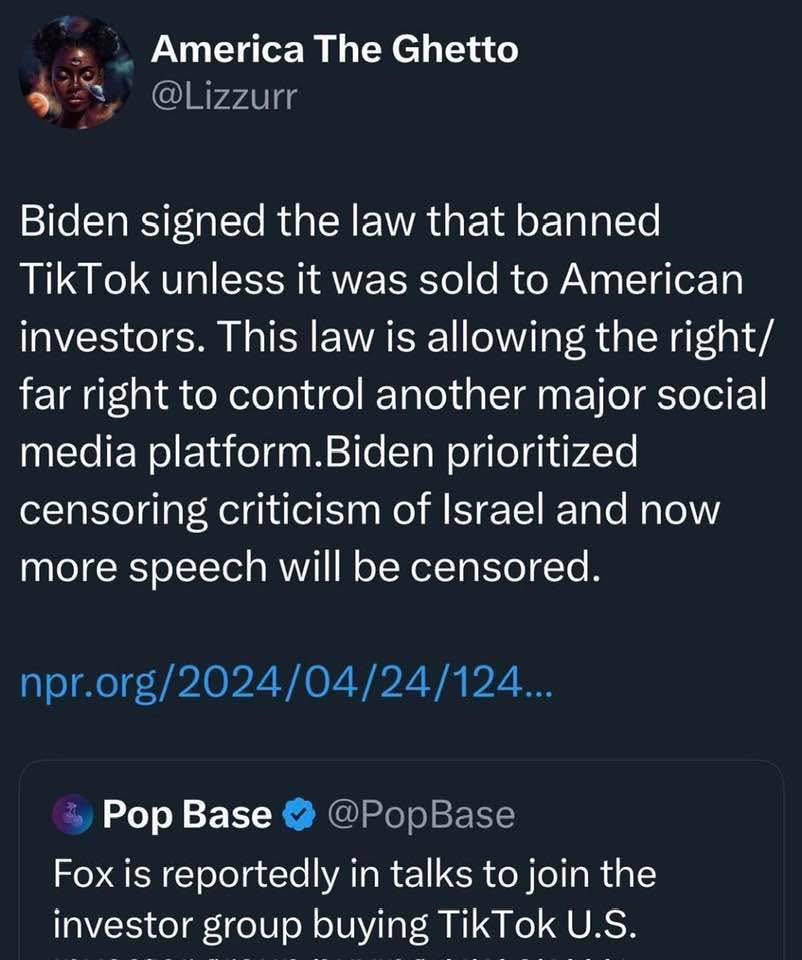
Task: Click the words "media platform.Biden prioritized"
Action: coord(328,453)
